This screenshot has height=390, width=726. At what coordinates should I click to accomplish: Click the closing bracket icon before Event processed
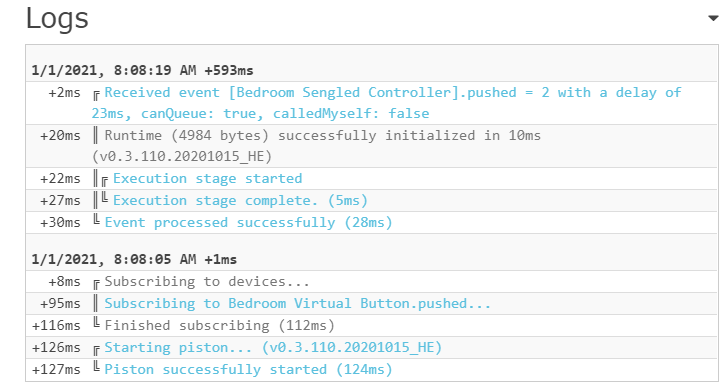click(96, 220)
